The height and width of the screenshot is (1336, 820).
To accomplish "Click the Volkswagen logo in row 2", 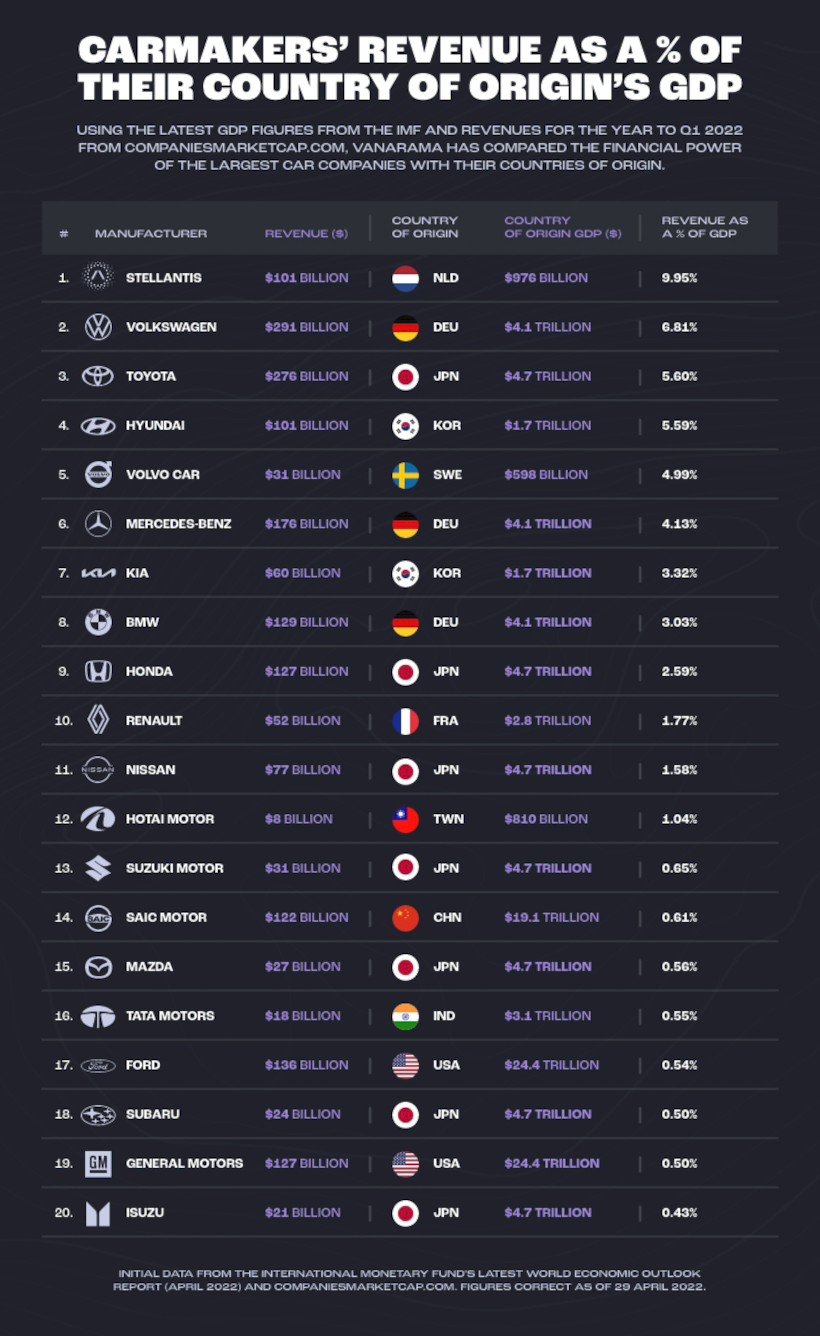I will 98,327.
